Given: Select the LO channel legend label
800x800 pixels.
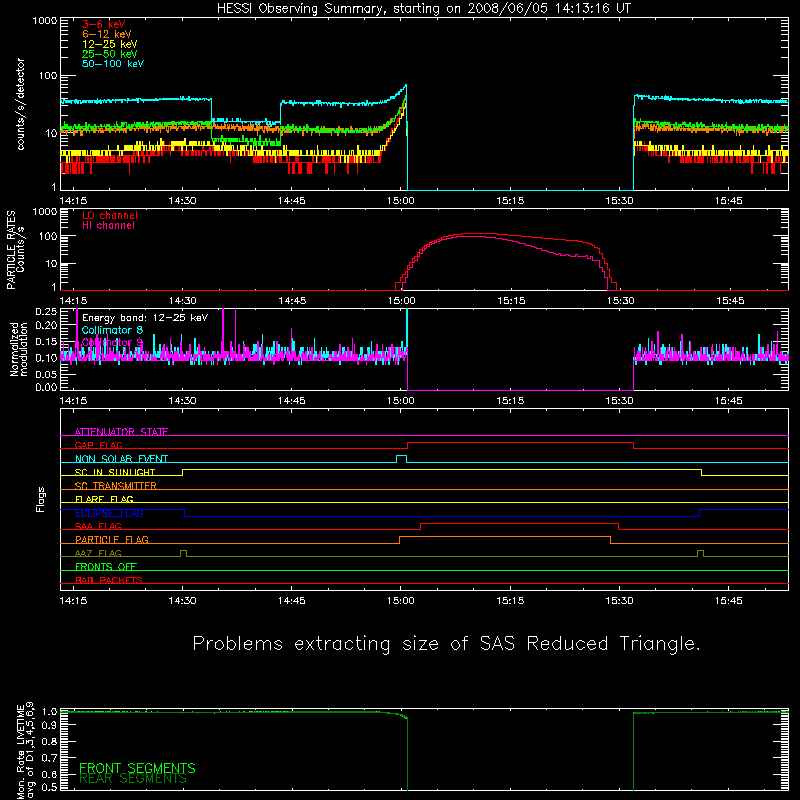Looking at the screenshot, I should click(110, 216).
